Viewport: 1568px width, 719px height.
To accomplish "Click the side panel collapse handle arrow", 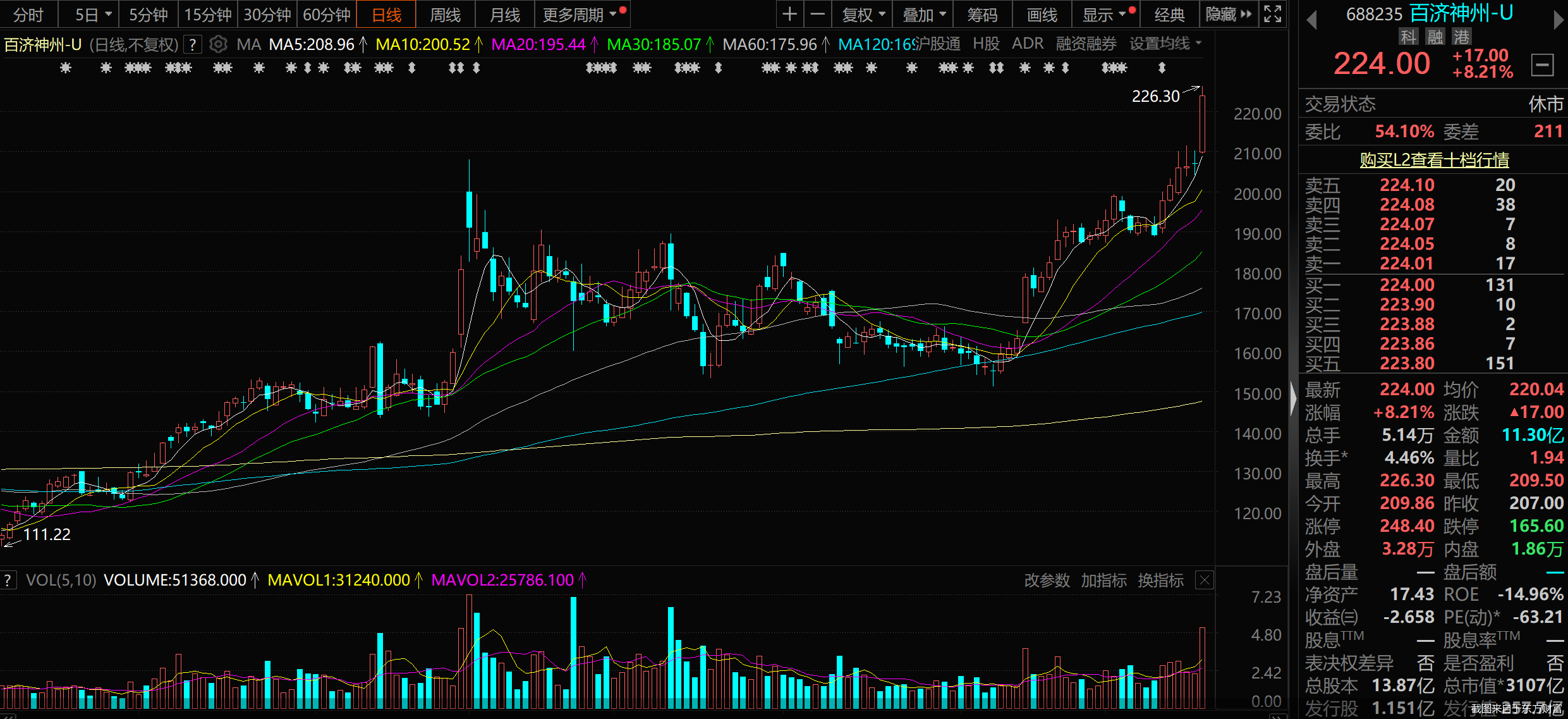I will [1293, 399].
